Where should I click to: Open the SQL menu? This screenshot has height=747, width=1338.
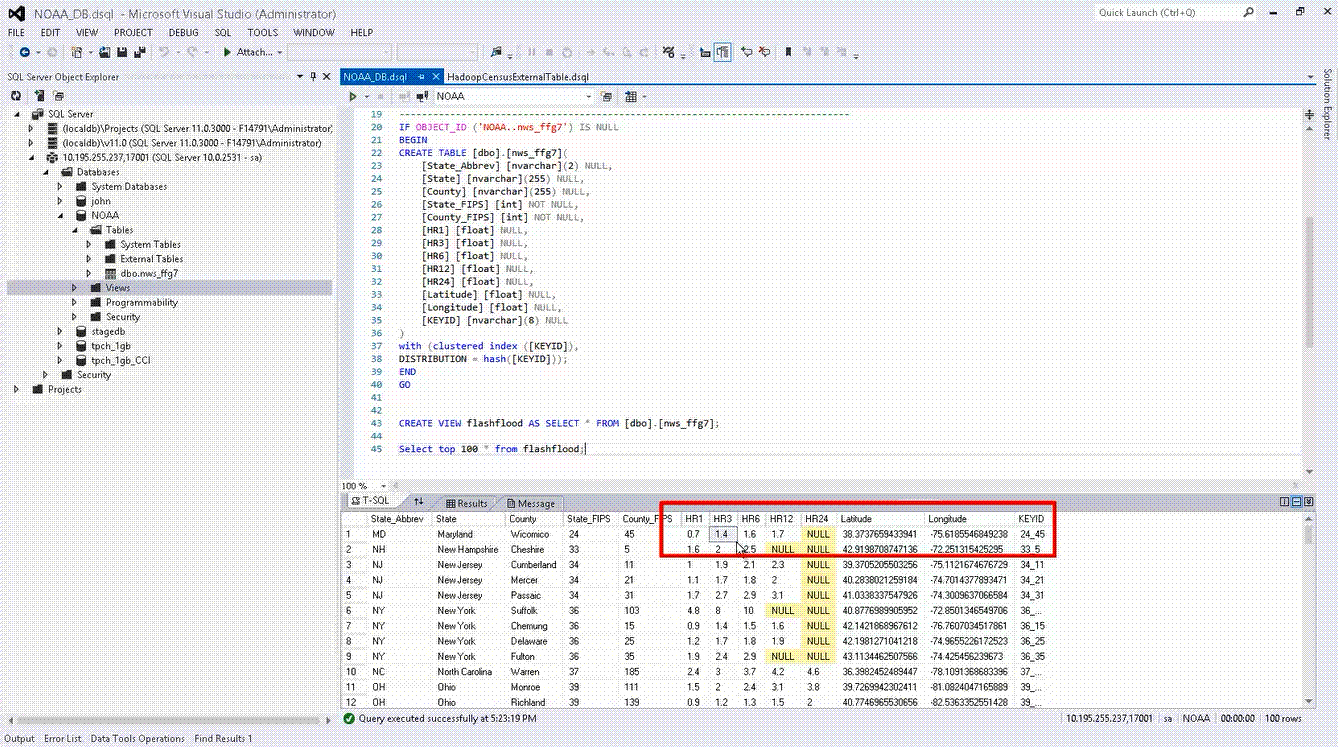click(222, 32)
